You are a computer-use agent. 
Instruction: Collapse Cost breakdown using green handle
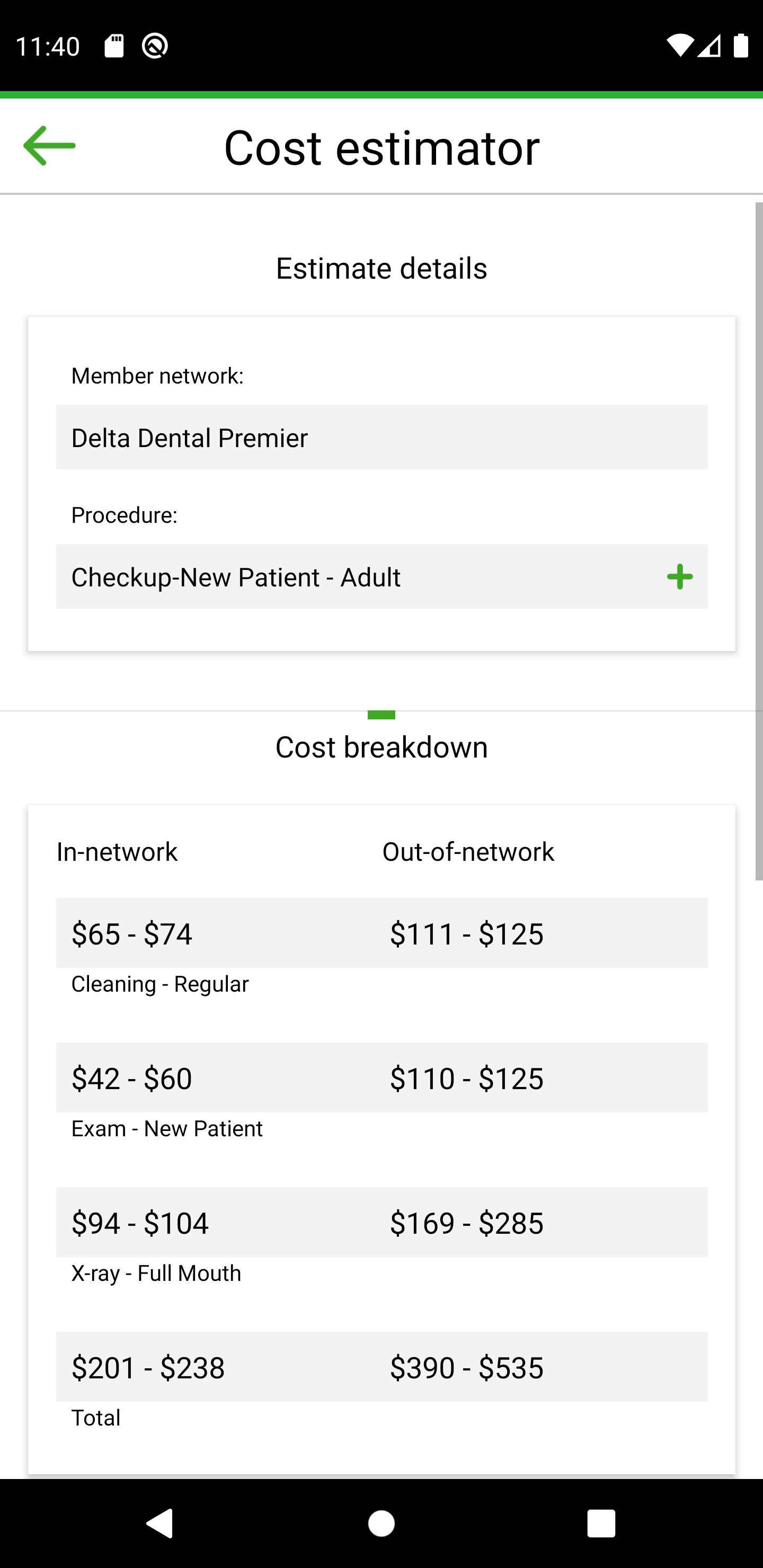click(x=381, y=715)
